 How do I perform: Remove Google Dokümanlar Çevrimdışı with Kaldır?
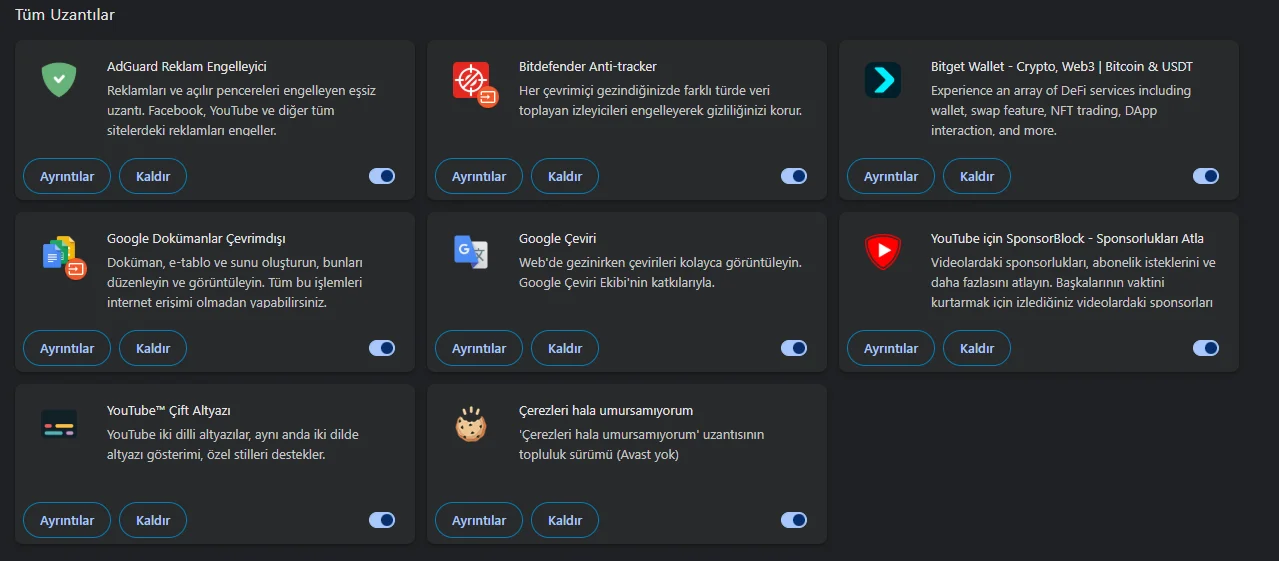point(153,348)
